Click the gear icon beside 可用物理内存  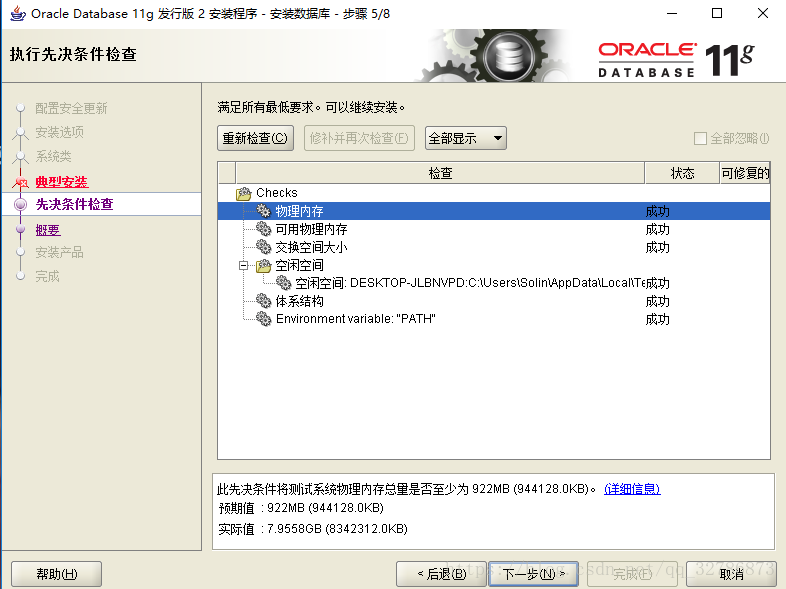click(x=264, y=229)
